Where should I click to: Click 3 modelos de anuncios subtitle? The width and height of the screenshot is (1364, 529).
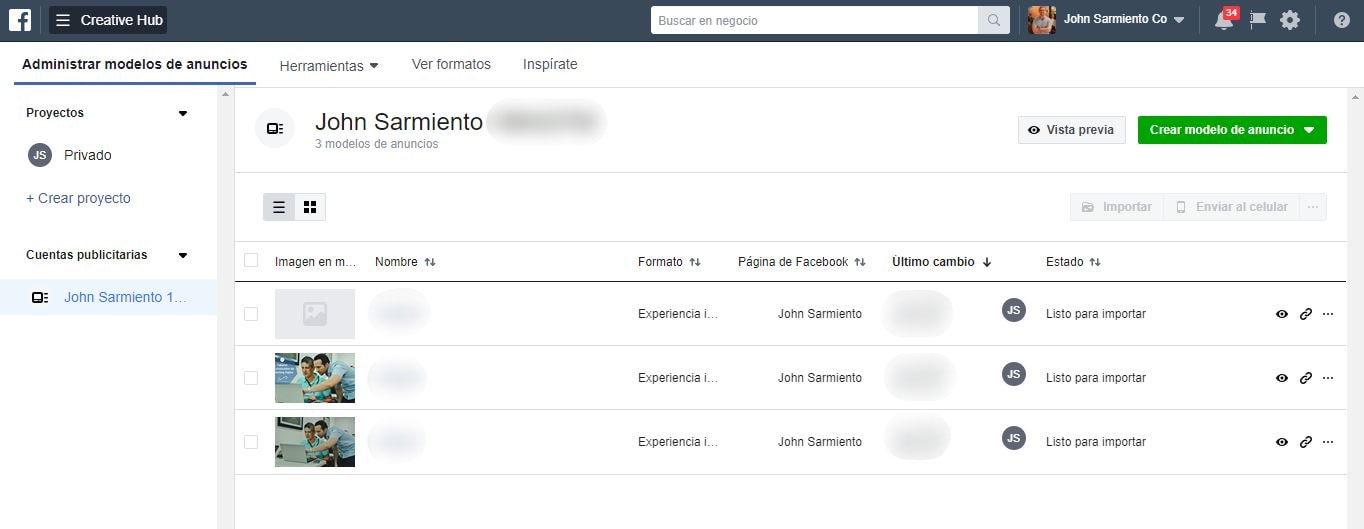coord(376,144)
